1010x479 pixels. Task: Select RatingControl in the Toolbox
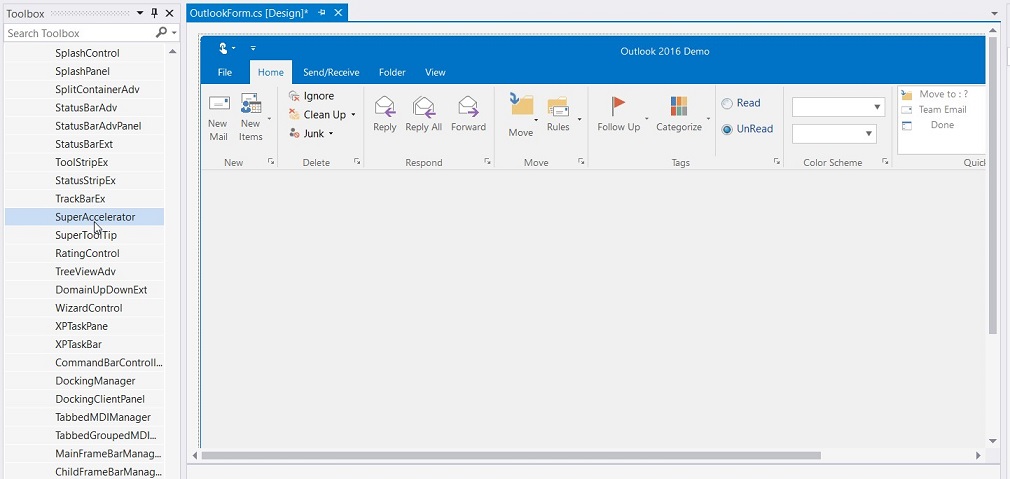point(84,253)
